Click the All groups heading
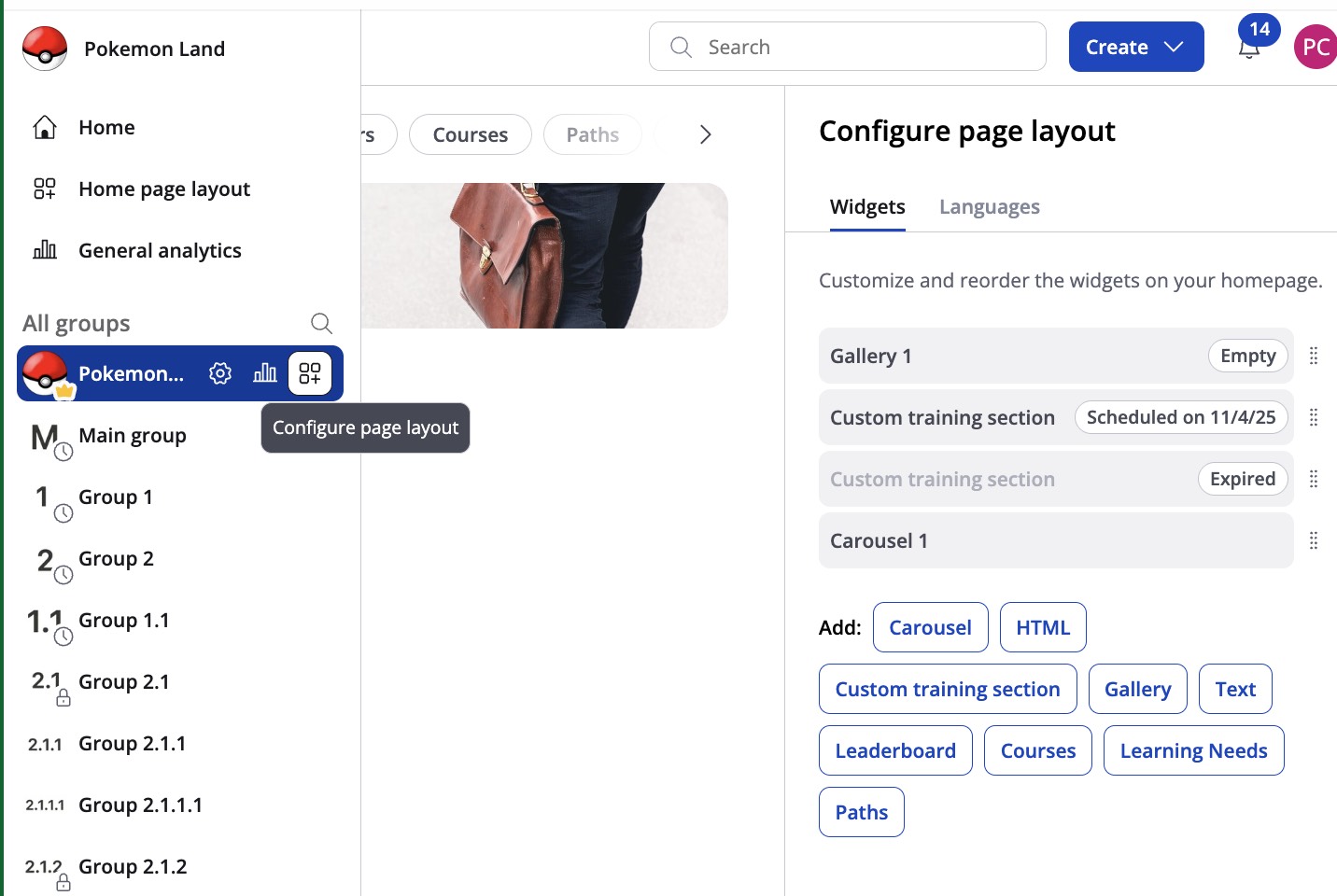This screenshot has width=1337, height=896. point(77,323)
